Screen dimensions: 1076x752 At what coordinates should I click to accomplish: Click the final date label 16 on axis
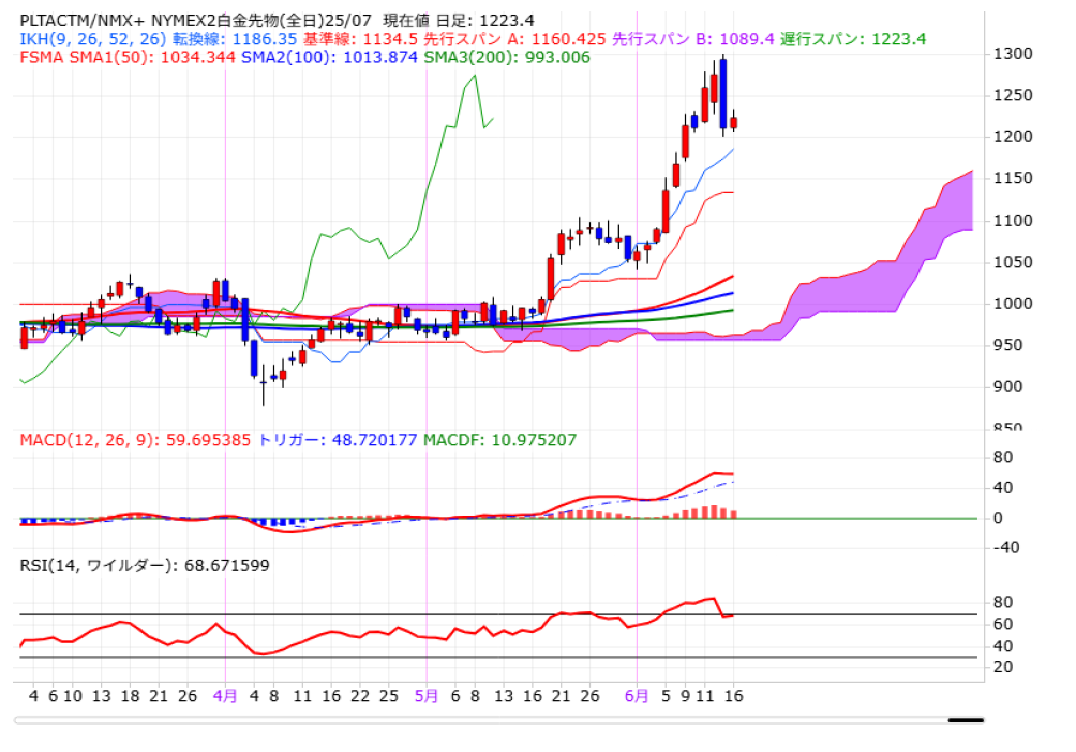[x=734, y=696]
